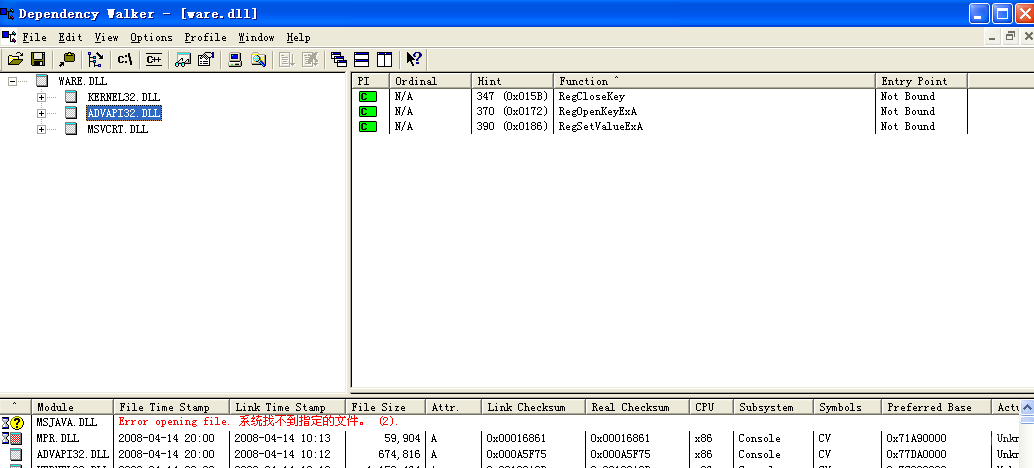Click module list scrollbar up arrow
Image resolution: width=1034 pixels, height=468 pixels.
(1027, 407)
